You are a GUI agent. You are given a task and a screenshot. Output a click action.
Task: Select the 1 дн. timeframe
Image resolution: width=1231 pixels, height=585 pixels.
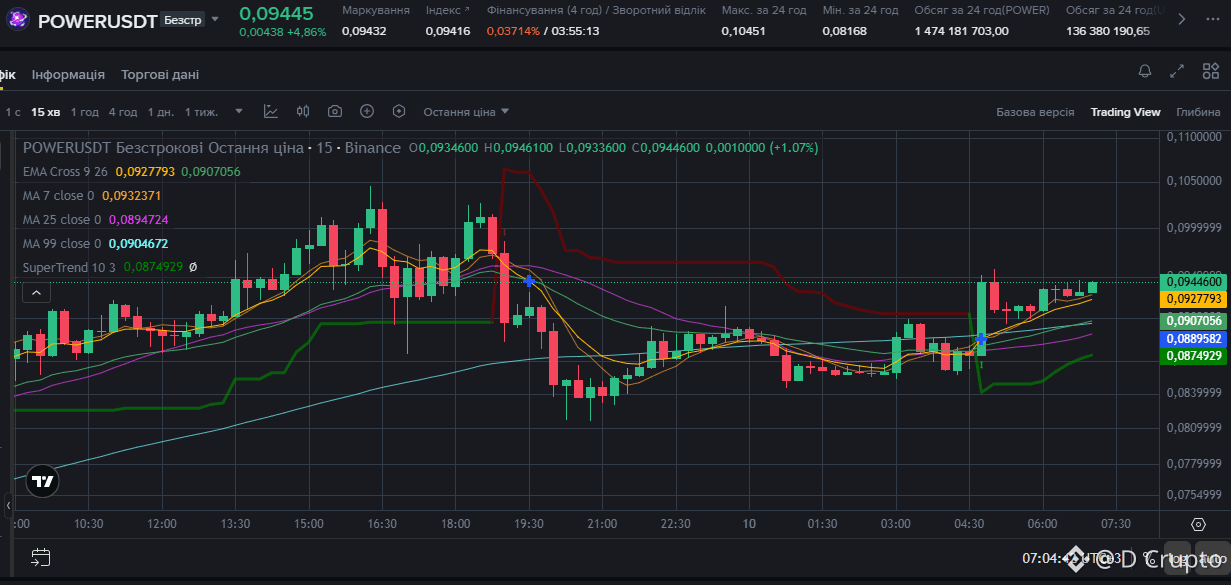pos(161,112)
